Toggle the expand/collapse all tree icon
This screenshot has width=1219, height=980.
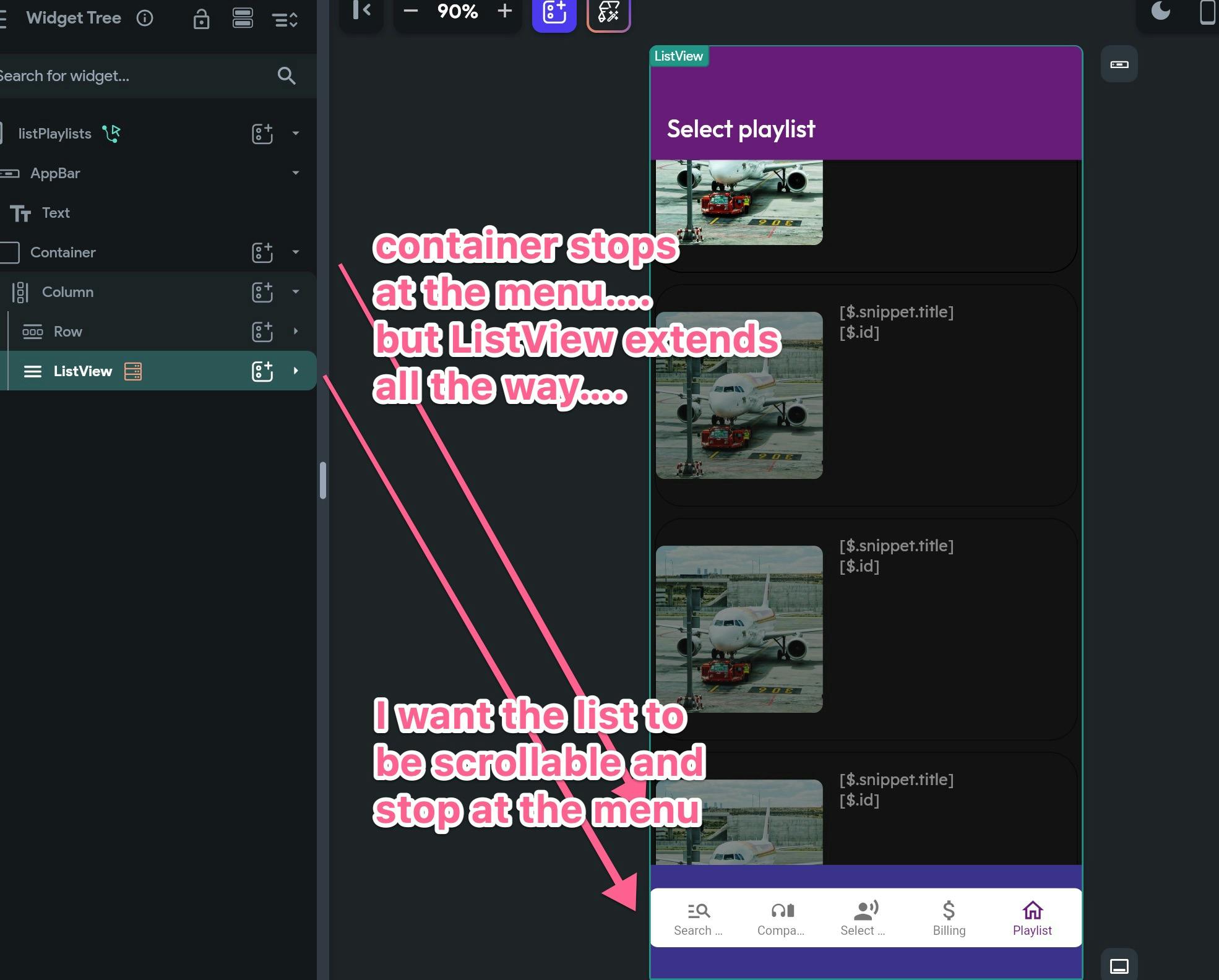(x=285, y=19)
